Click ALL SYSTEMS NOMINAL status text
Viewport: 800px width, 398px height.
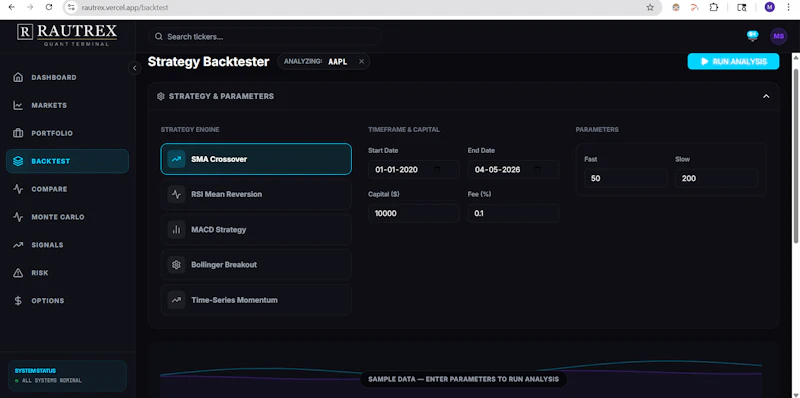(52, 381)
